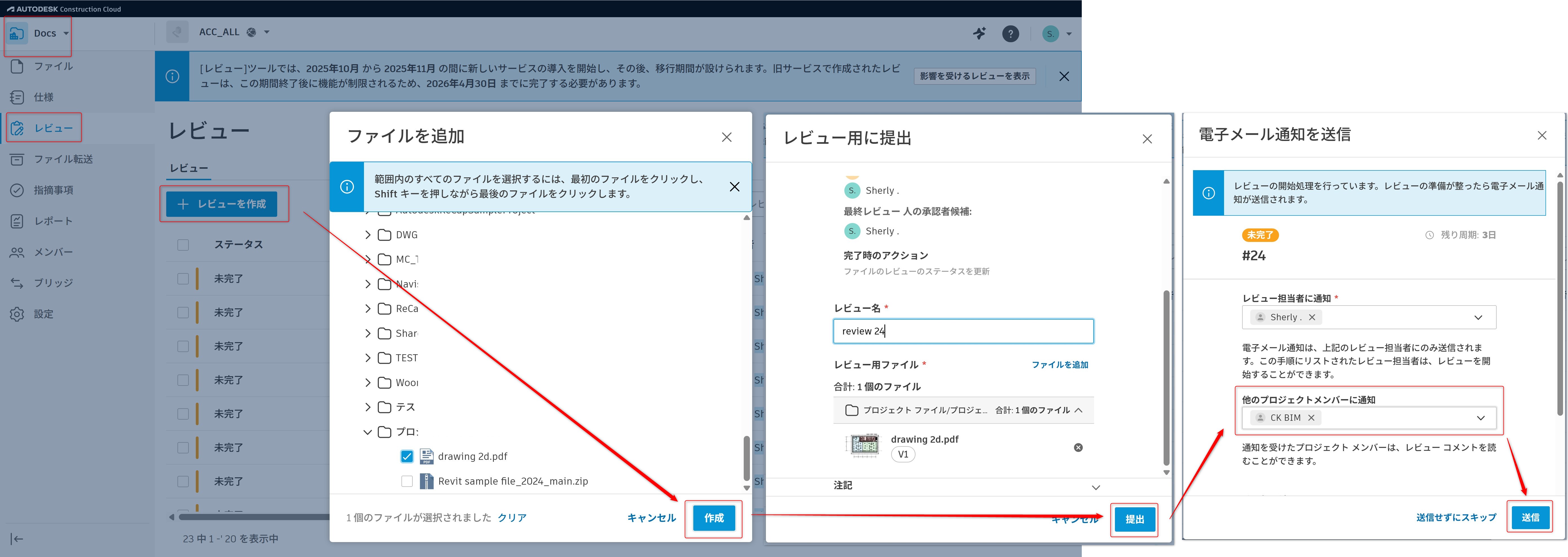Open the user avatar S. menu

point(1057,34)
